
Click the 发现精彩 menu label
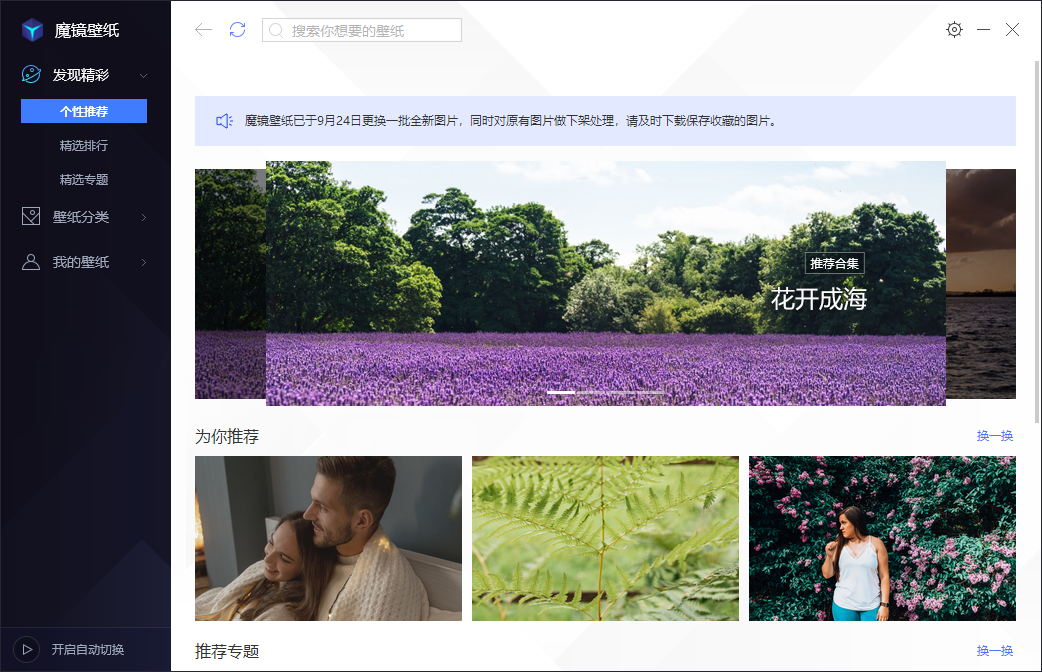click(81, 75)
